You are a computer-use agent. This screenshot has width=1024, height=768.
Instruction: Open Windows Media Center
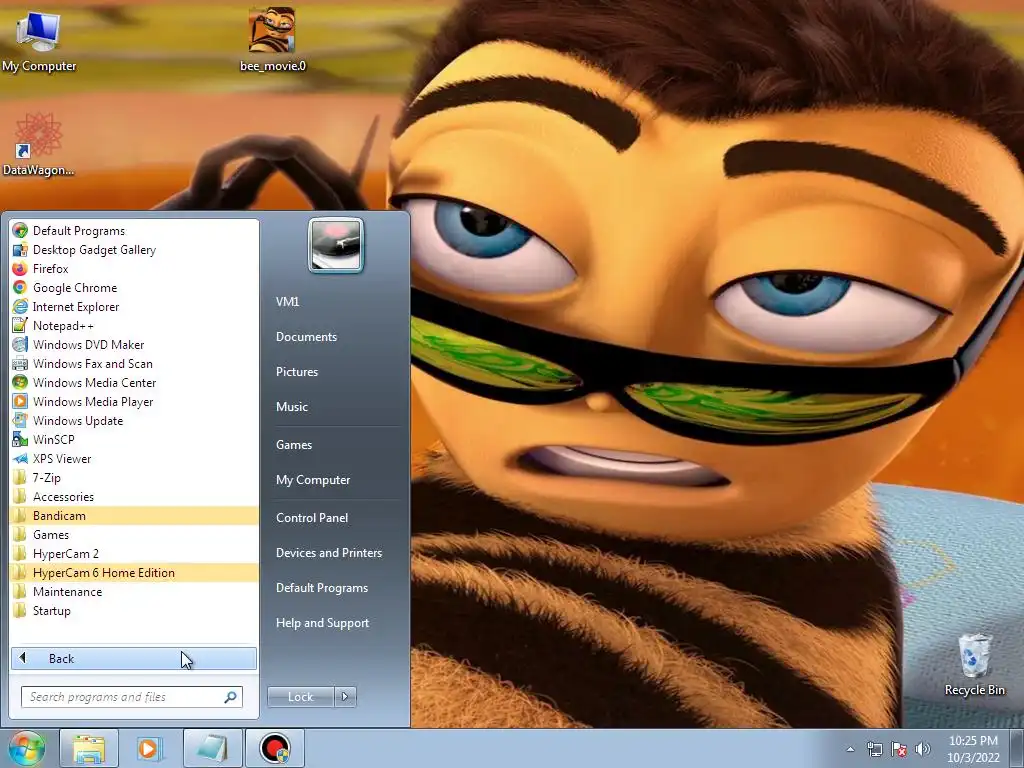[134, 382]
